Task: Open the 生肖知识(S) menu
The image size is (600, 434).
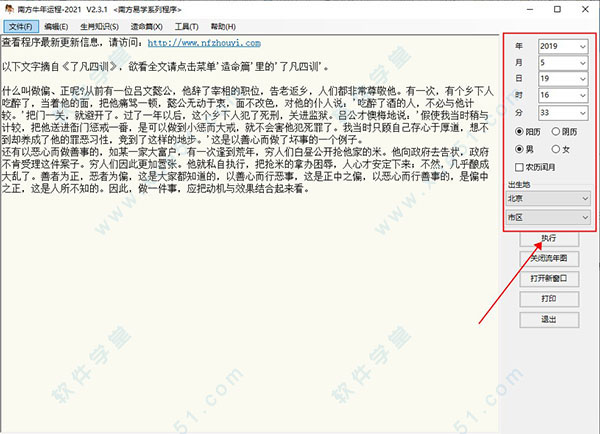Action: click(103, 24)
